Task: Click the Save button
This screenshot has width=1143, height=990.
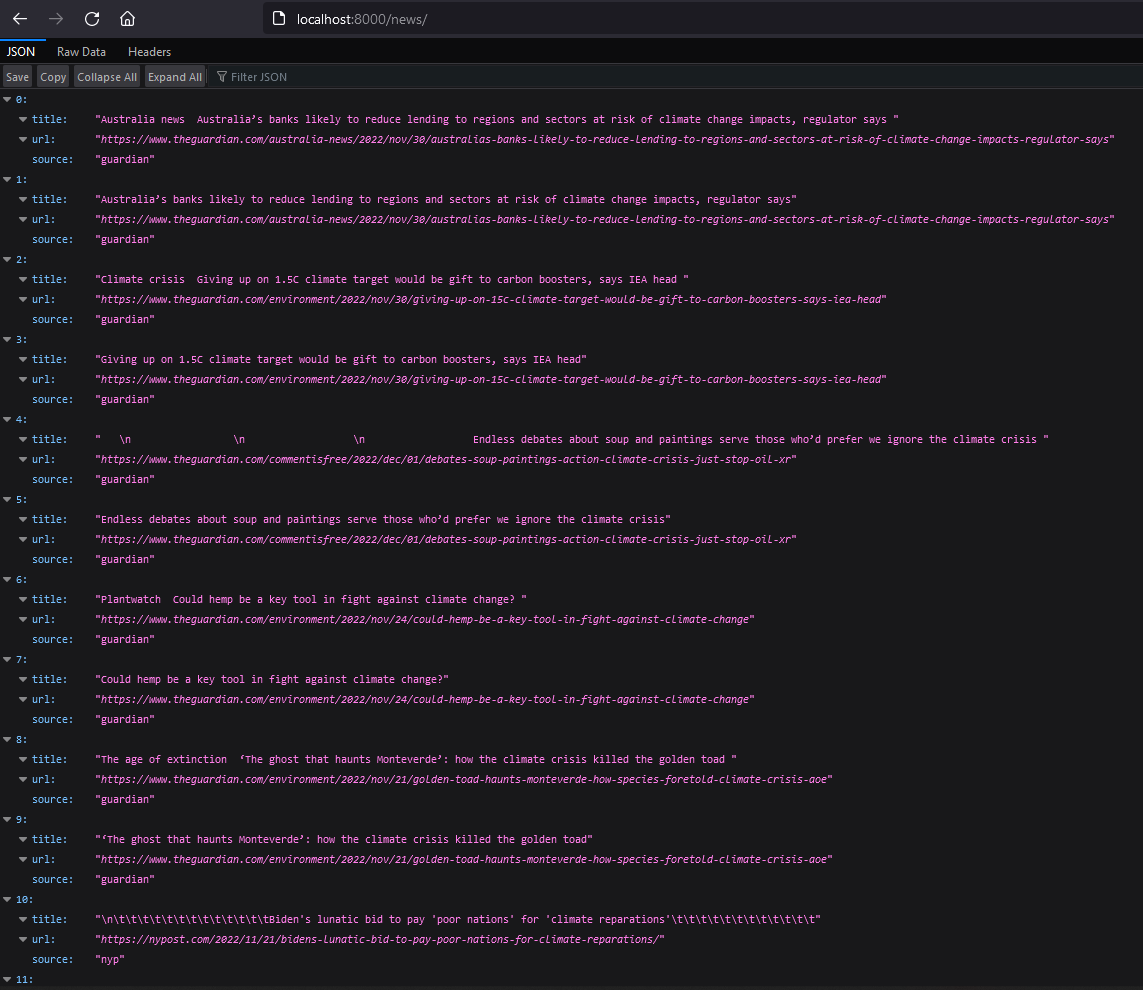Action: pyautogui.click(x=17, y=76)
